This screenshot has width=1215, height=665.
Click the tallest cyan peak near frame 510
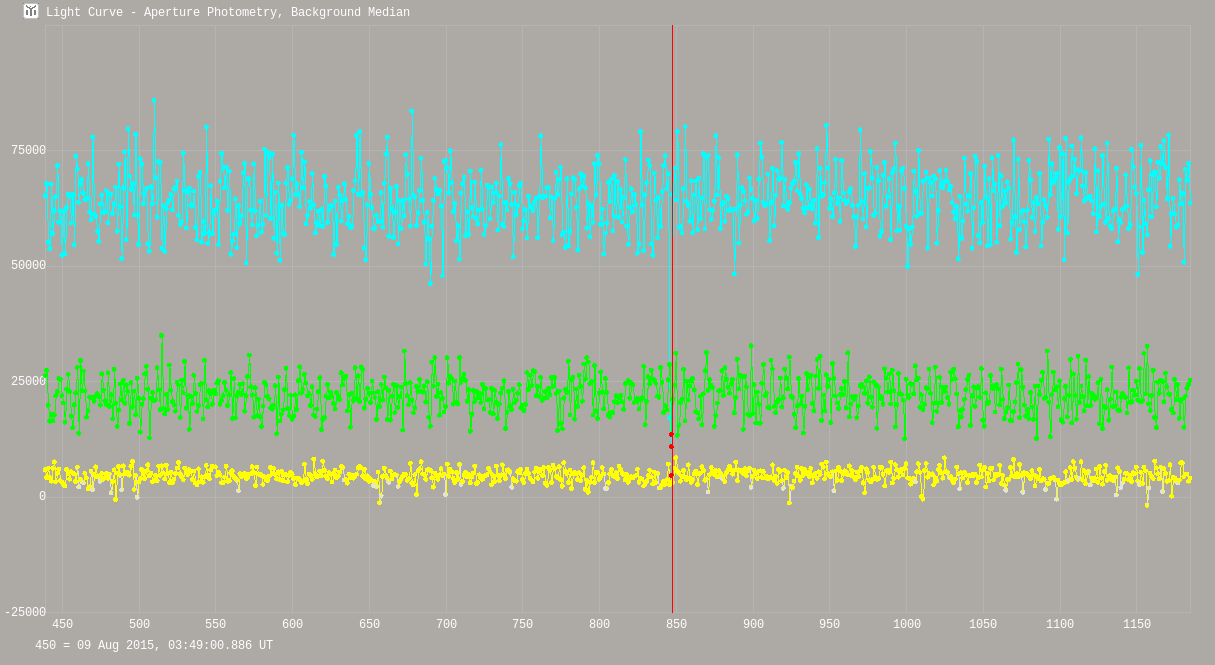coord(153,100)
